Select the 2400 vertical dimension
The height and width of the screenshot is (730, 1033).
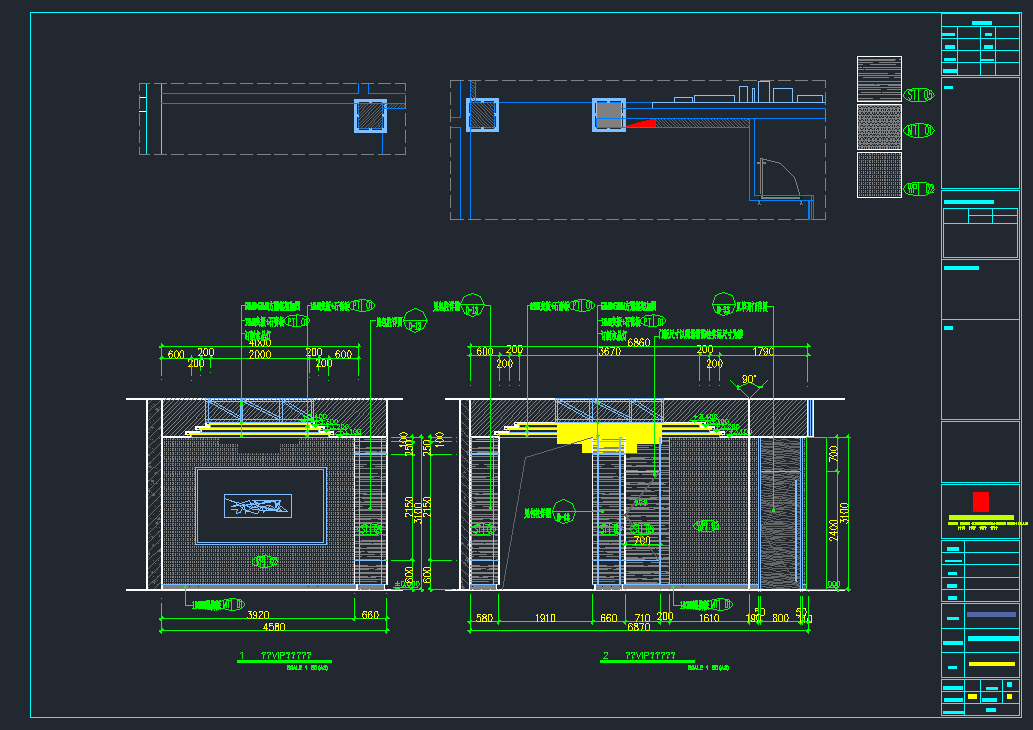[x=833, y=530]
